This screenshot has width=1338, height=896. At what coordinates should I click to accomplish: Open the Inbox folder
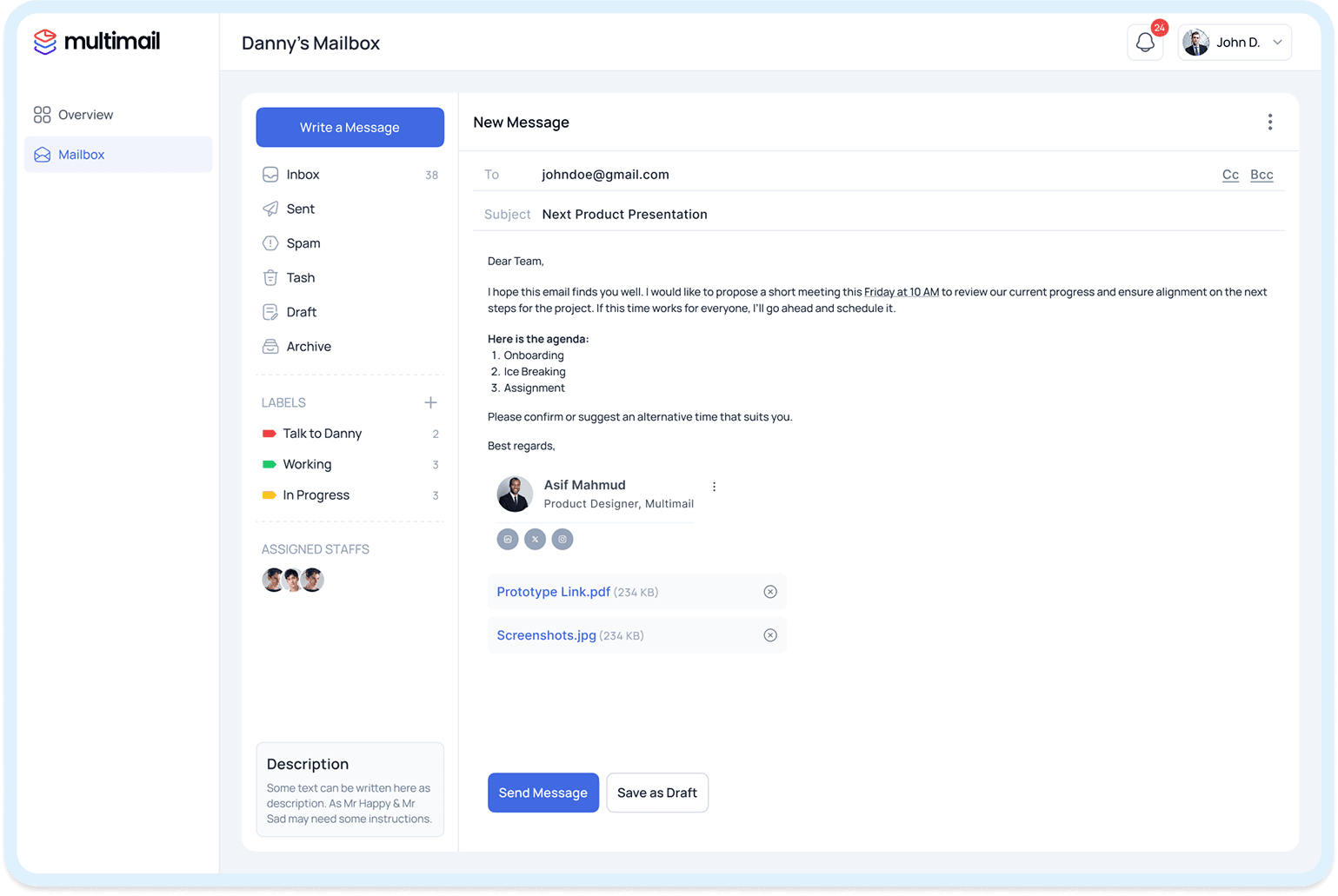pos(303,174)
